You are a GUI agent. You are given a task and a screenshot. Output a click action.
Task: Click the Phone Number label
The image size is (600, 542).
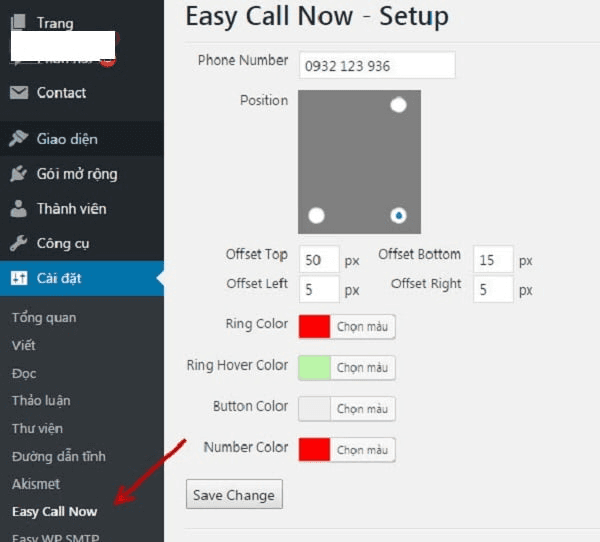click(243, 60)
